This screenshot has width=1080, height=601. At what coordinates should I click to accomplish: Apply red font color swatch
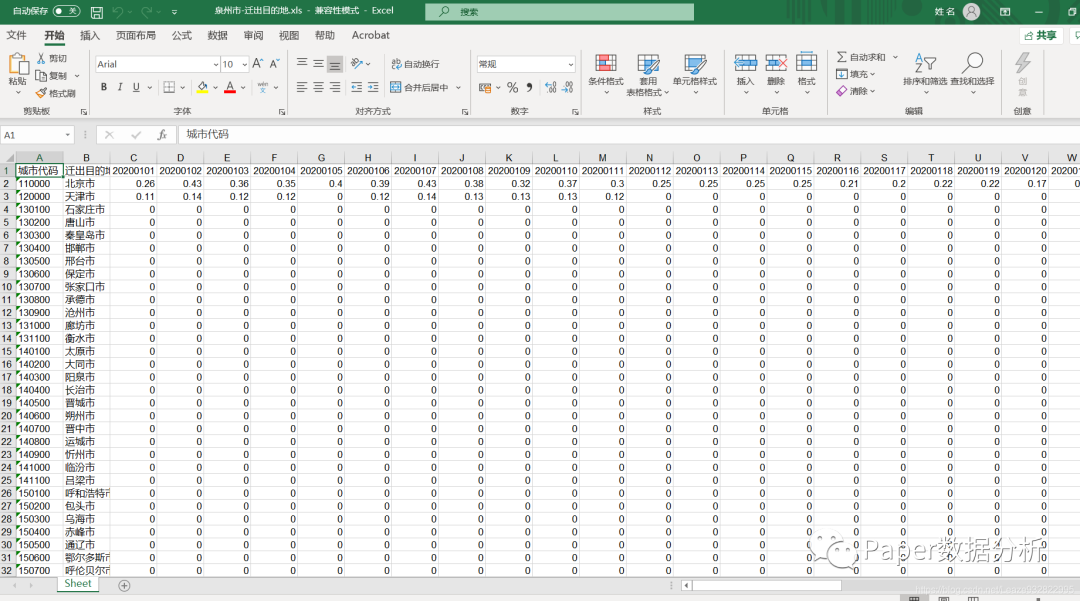[230, 87]
